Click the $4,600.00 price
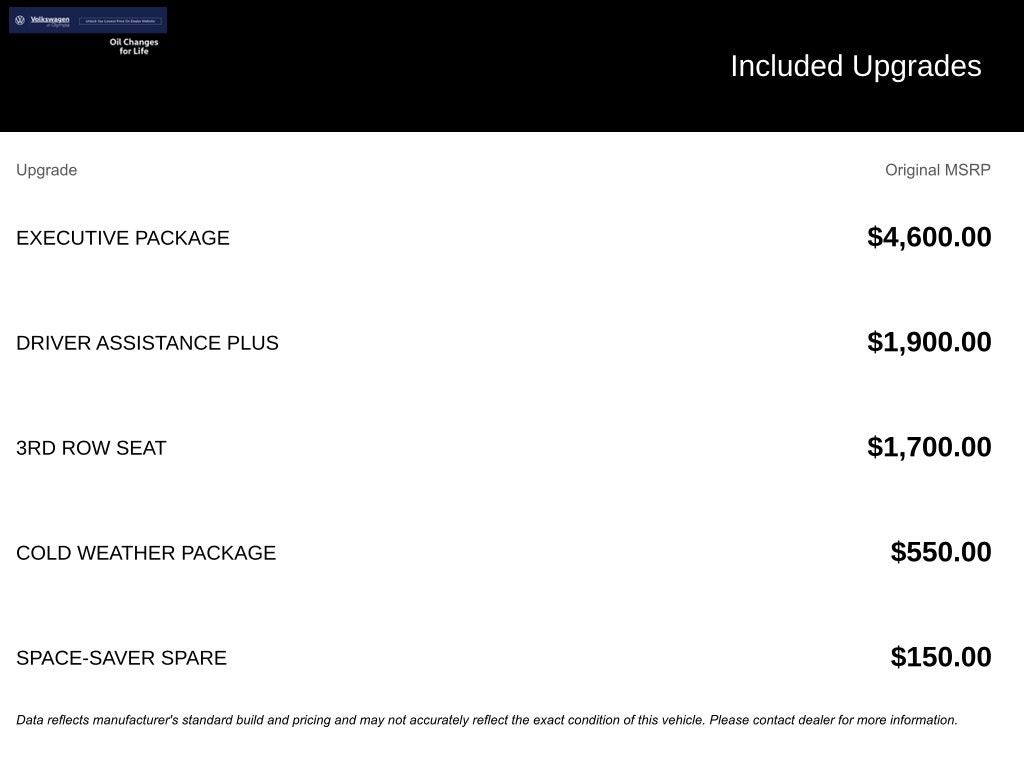The image size is (1024, 768). coord(929,237)
